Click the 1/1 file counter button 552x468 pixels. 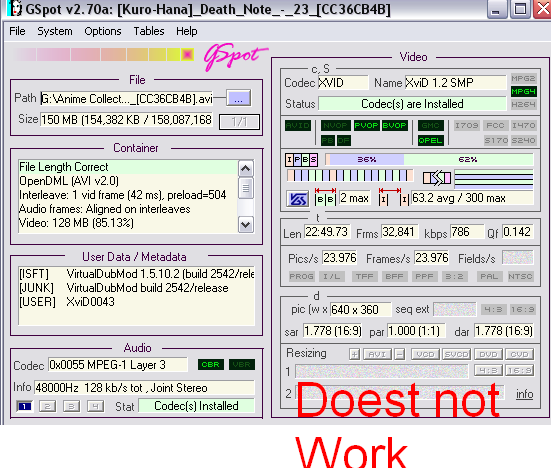(239, 122)
